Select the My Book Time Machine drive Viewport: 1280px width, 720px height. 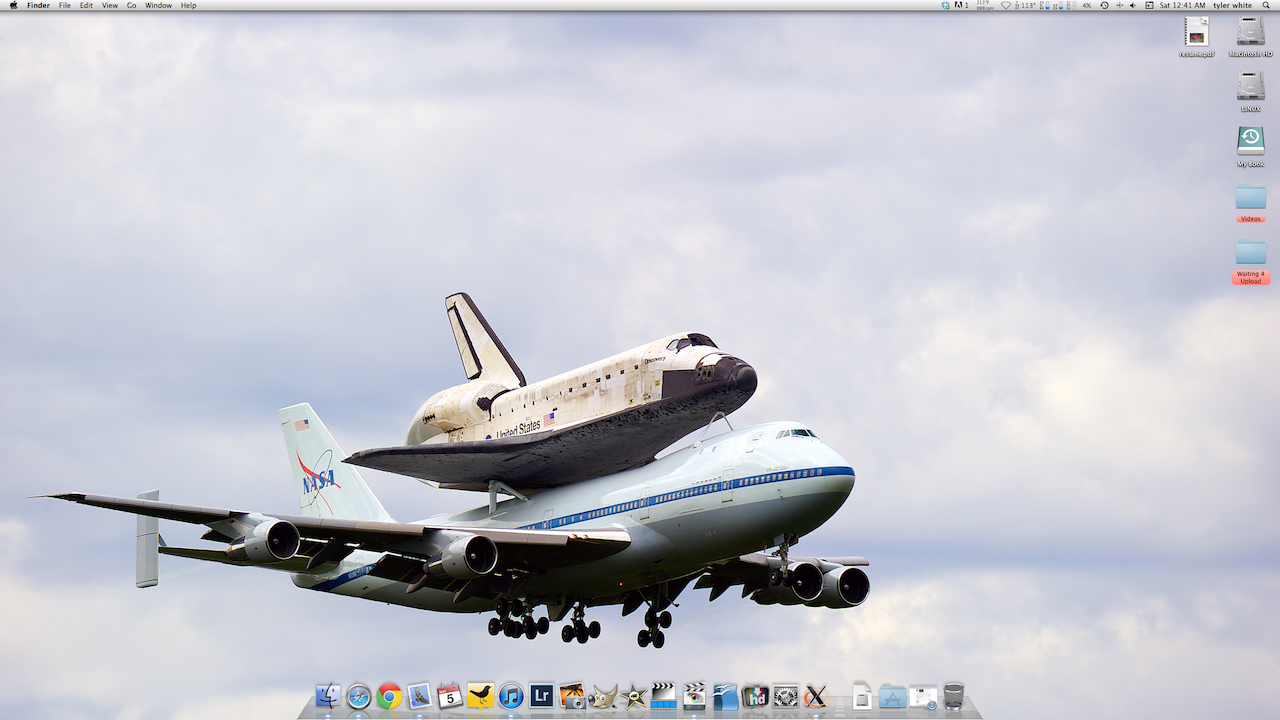(x=1251, y=146)
